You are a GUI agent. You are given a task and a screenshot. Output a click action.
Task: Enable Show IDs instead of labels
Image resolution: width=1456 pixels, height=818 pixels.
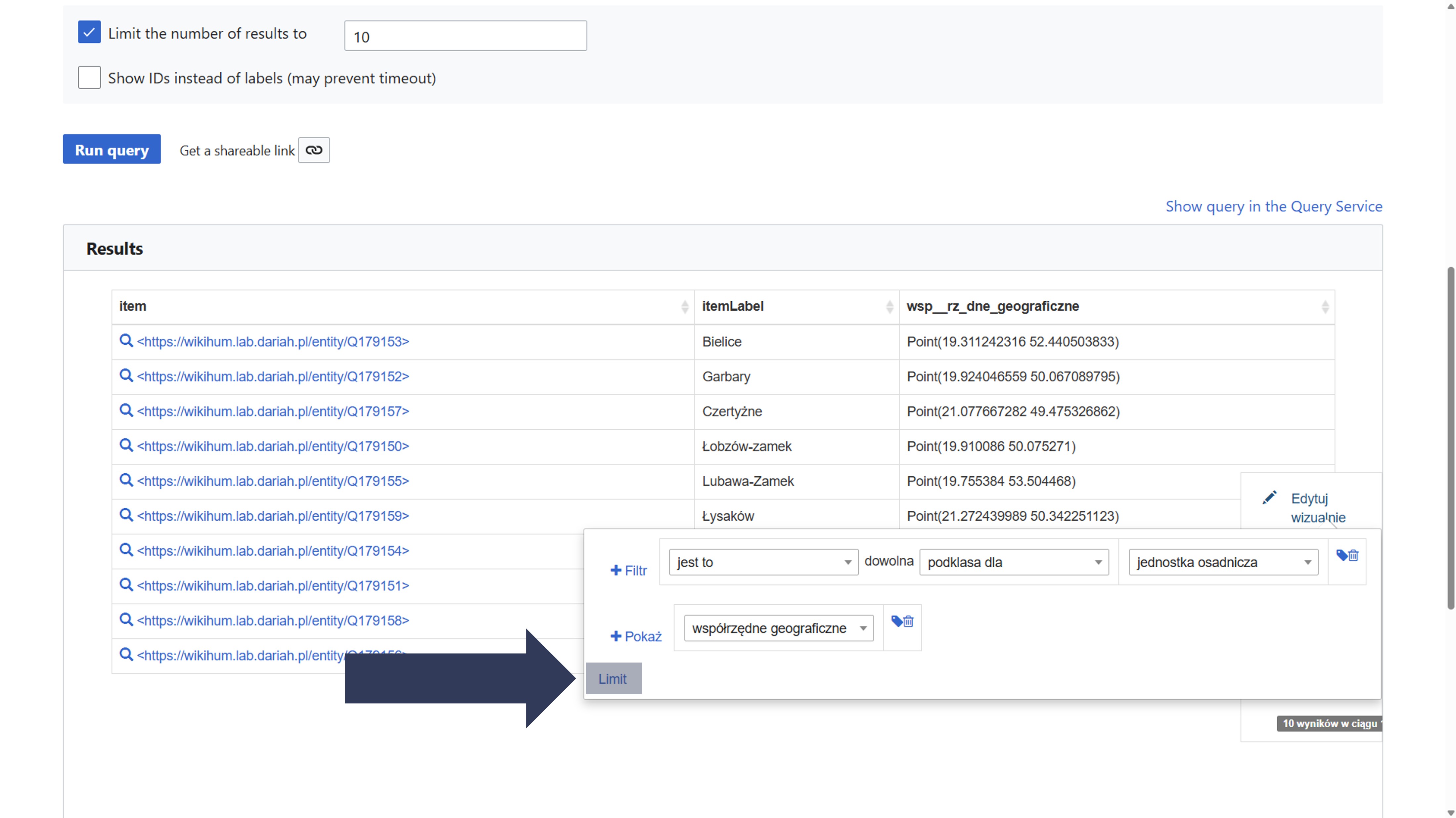tap(89, 77)
